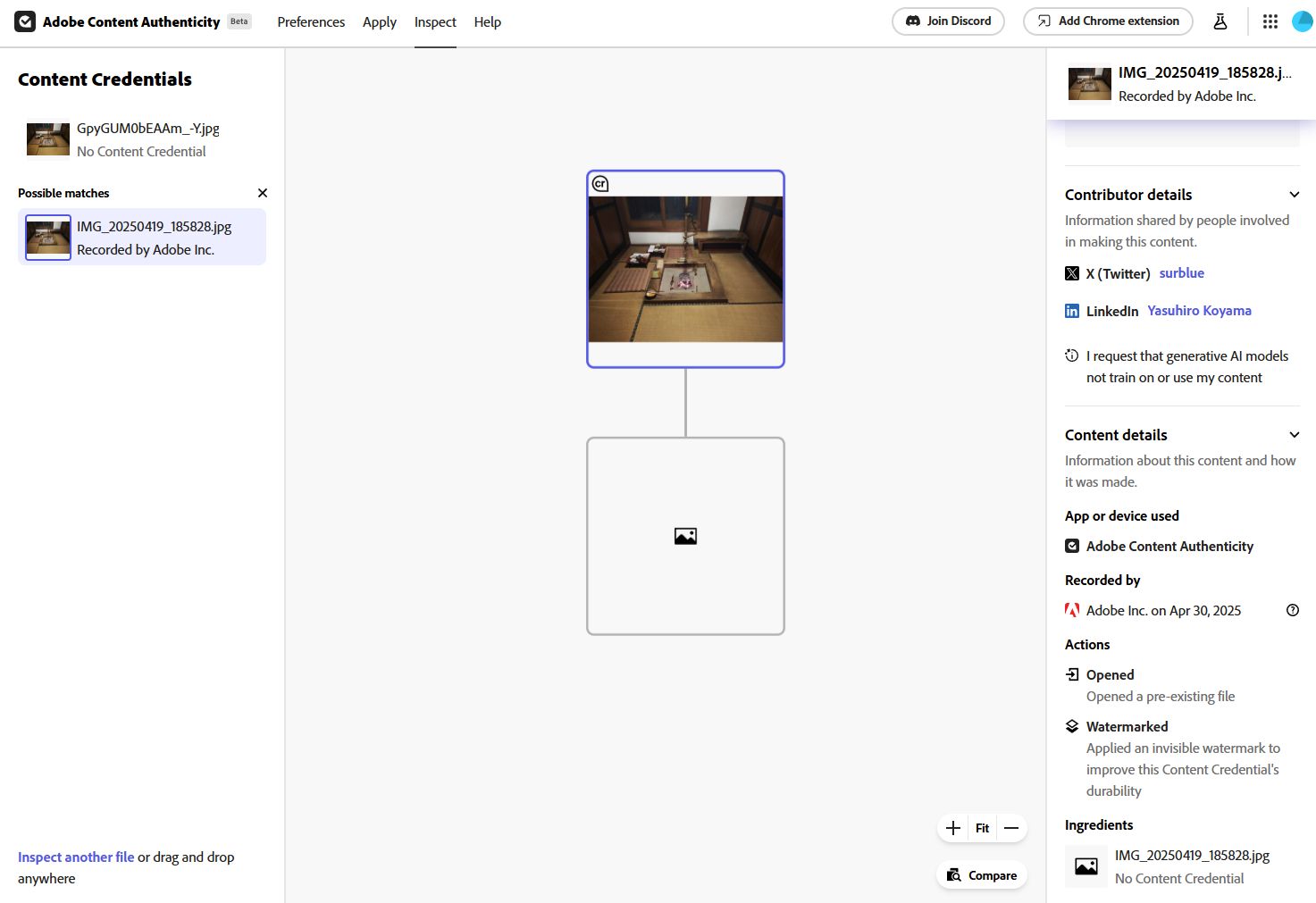The image size is (1316, 903).
Task: Click the X (Twitter) icon in Contributor details
Action: point(1071,273)
